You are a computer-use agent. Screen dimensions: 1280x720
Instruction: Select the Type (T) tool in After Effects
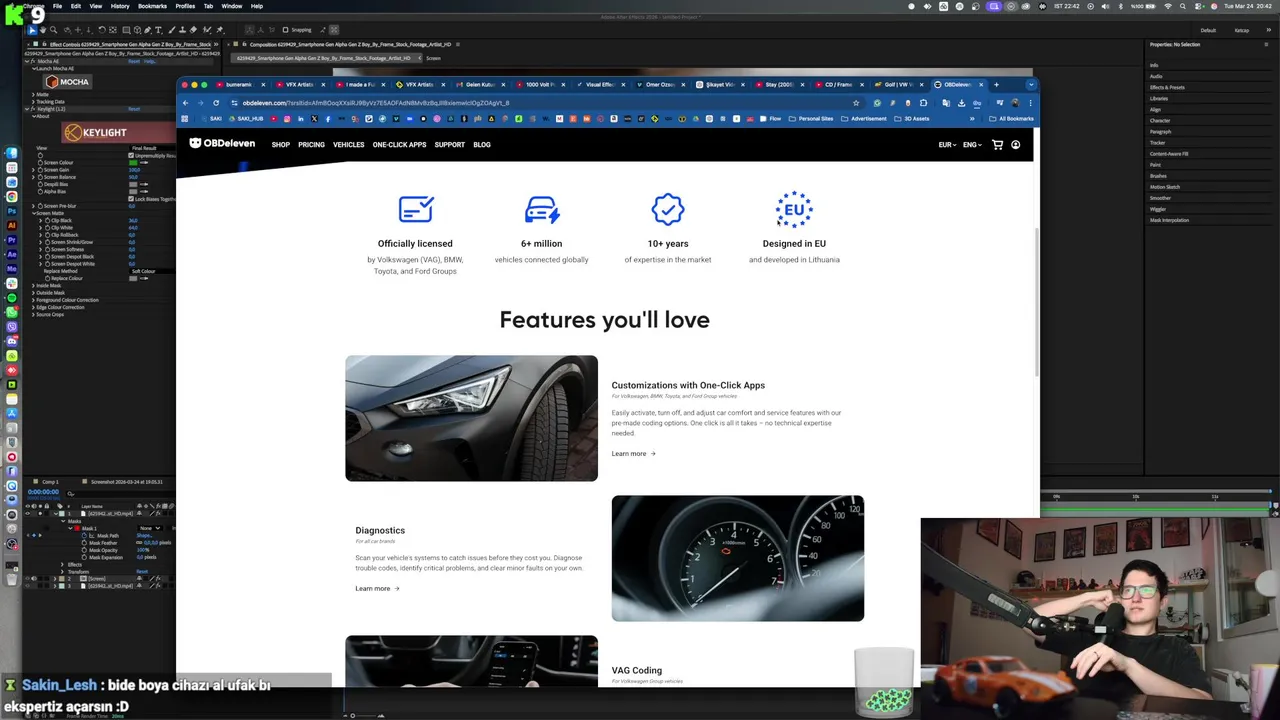(159, 30)
